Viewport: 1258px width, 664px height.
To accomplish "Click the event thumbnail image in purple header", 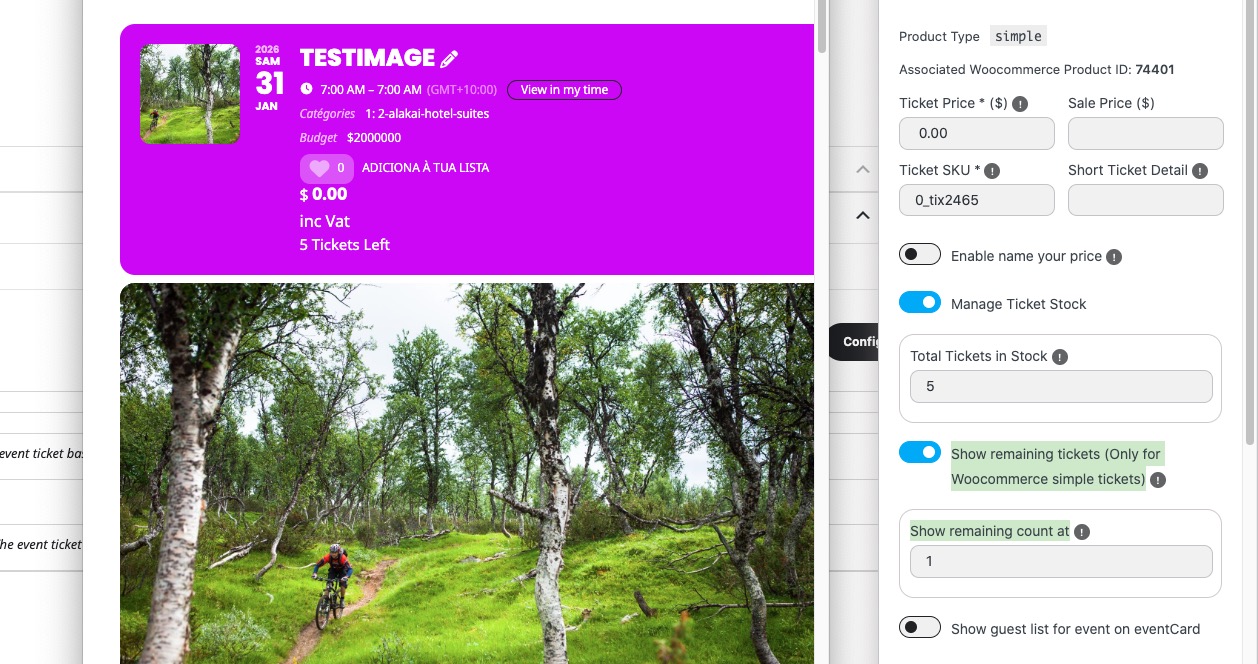I will click(190, 94).
